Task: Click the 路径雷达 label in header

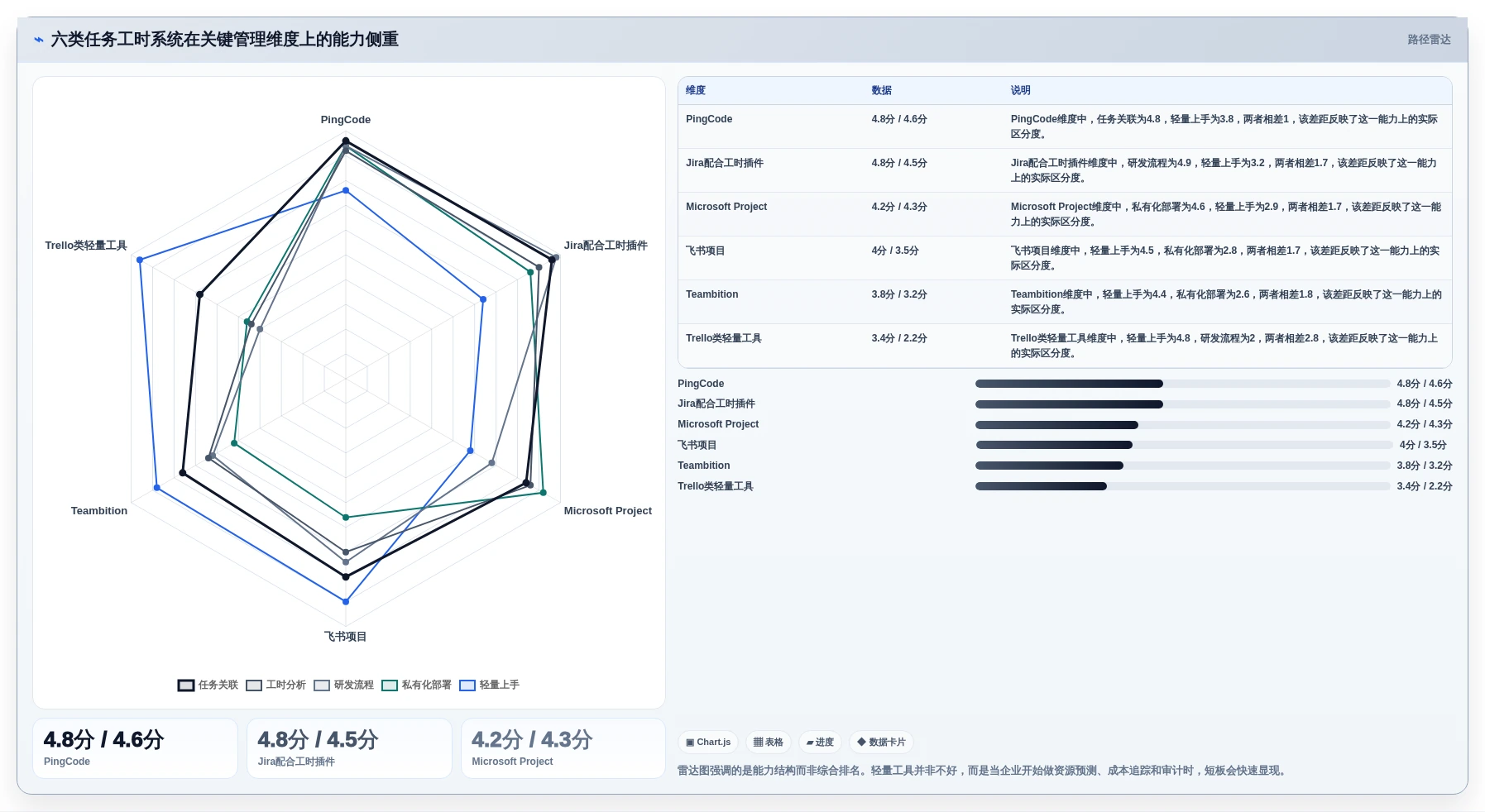Action: point(1429,40)
